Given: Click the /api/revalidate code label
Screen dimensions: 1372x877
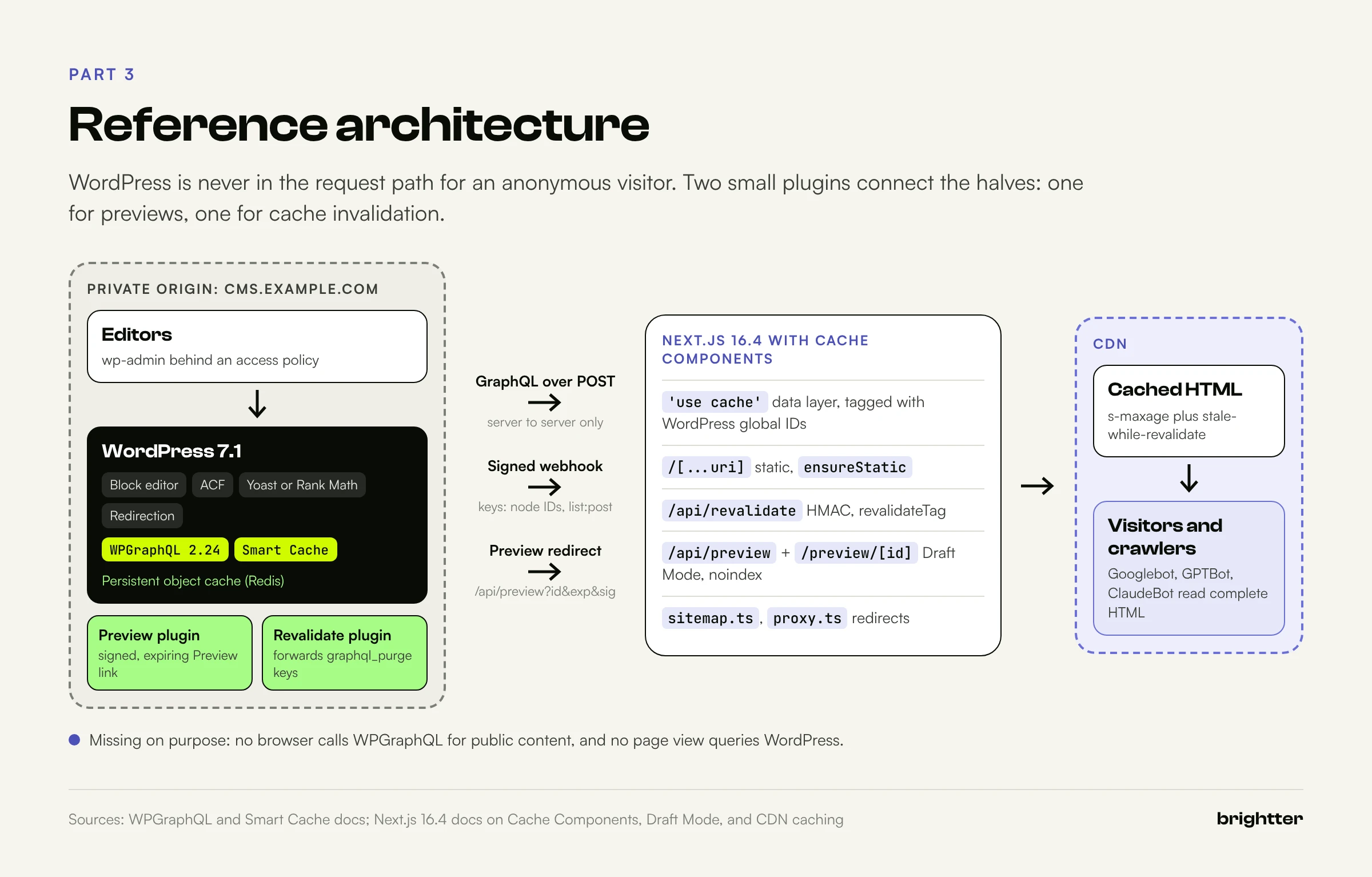Looking at the screenshot, I should coord(732,511).
